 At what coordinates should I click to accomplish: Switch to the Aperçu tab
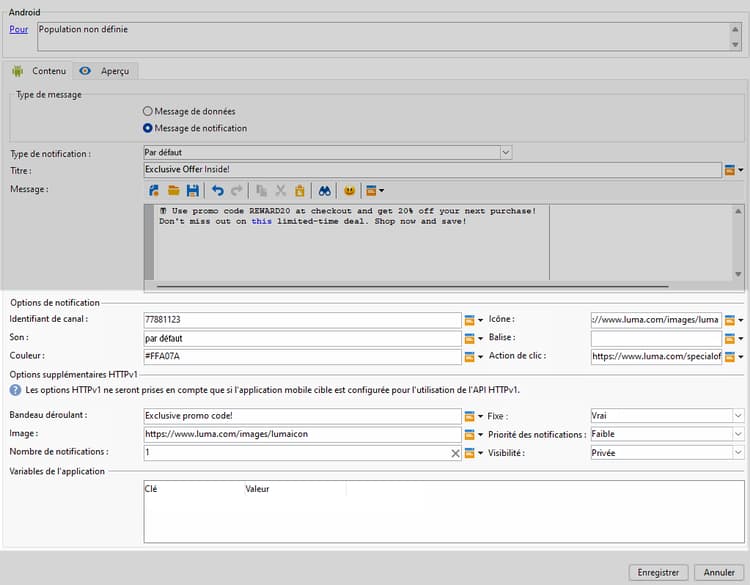pos(105,71)
